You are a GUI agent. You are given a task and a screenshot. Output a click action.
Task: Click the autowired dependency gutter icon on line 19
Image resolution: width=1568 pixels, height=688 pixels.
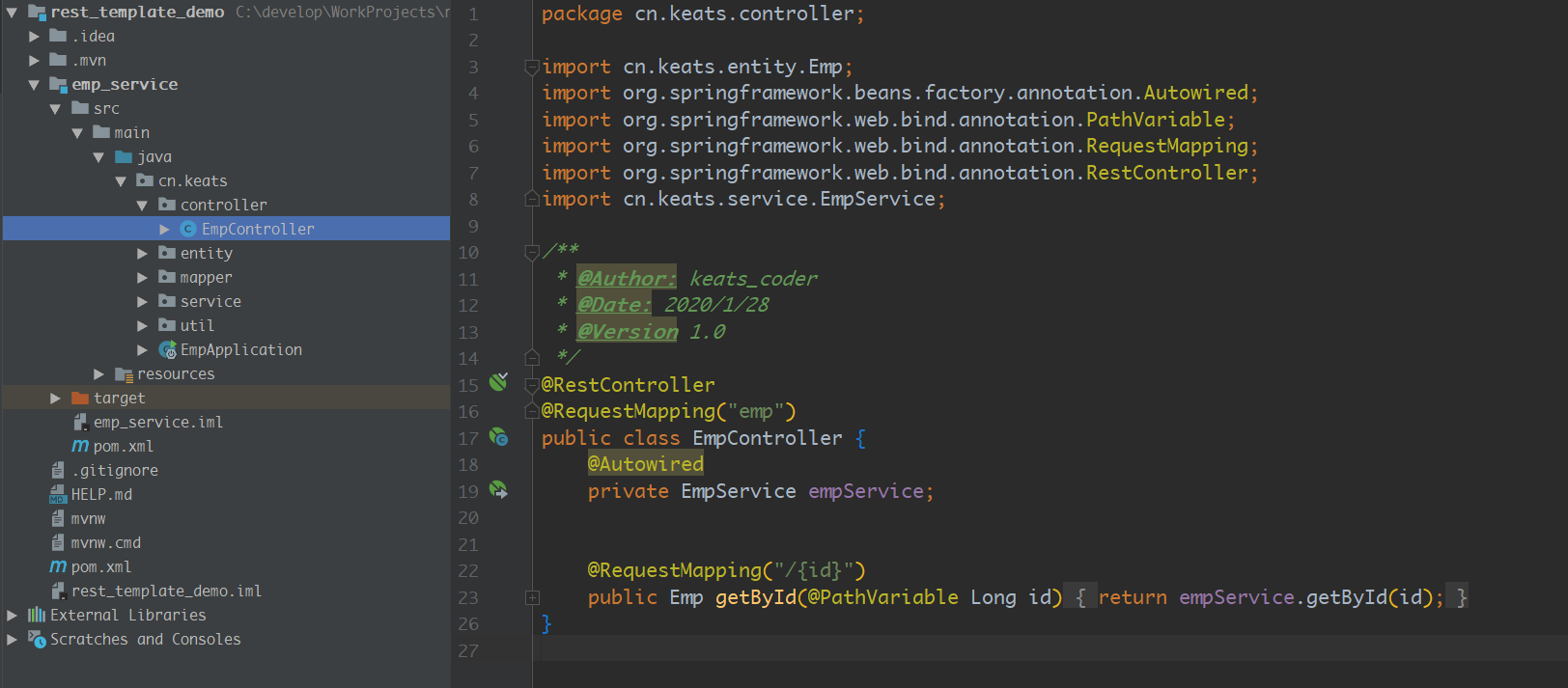(498, 490)
